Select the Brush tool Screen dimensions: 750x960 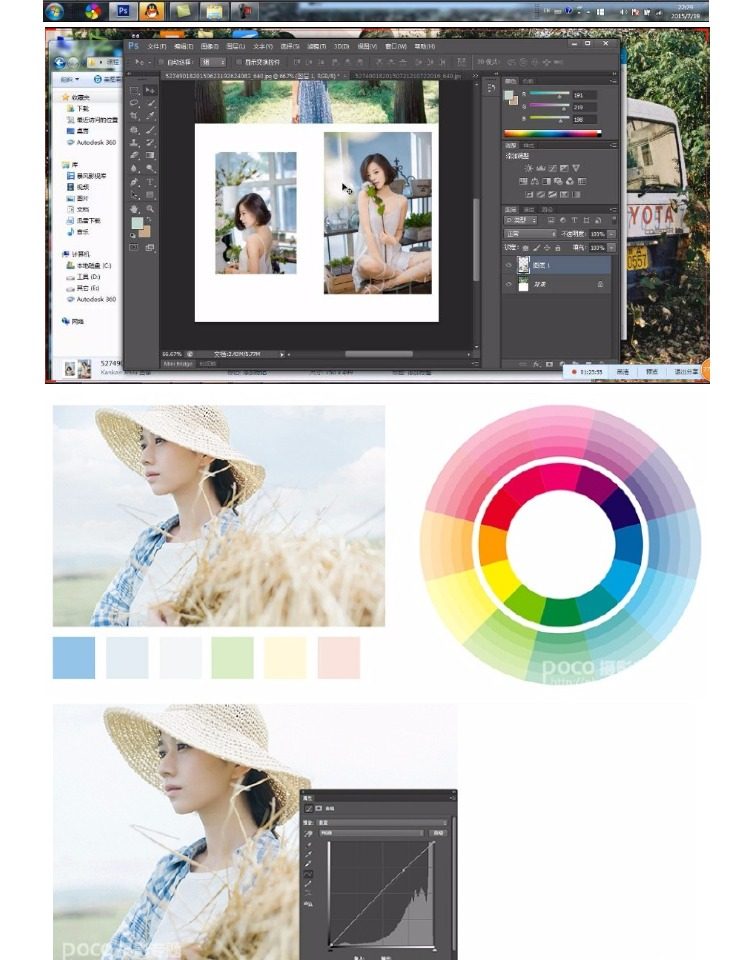150,130
